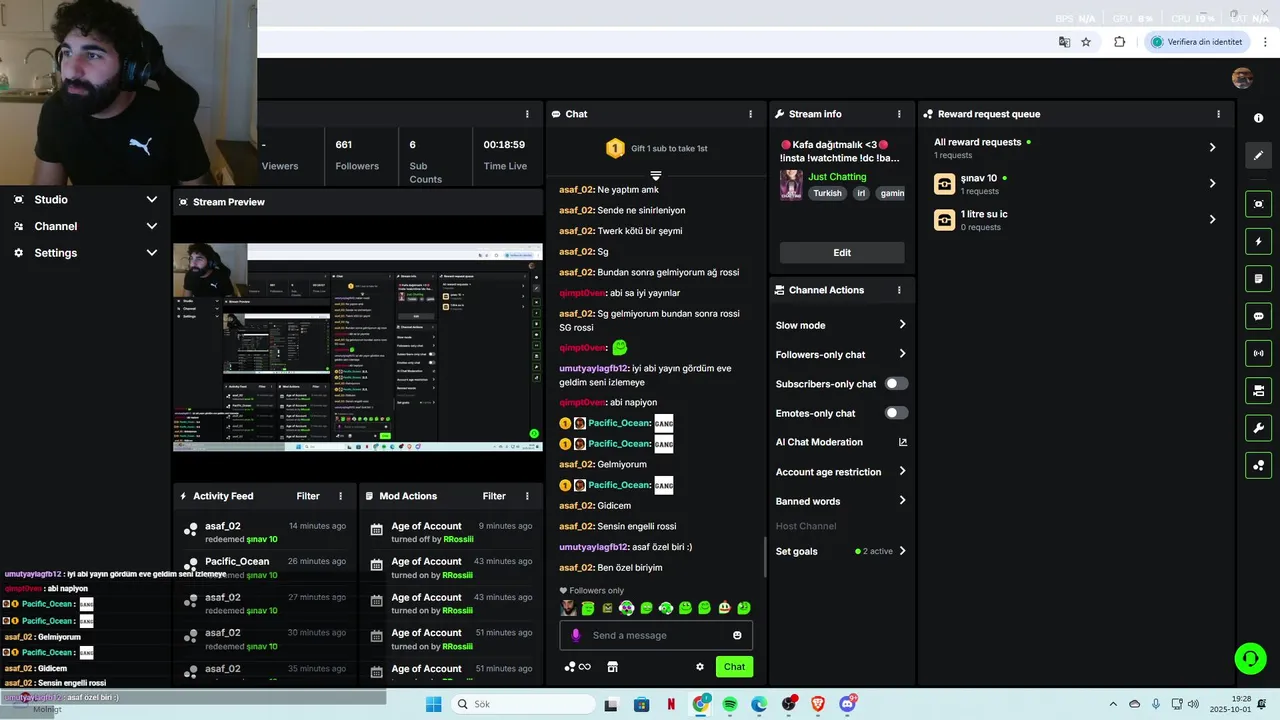This screenshot has height=720, width=1280.
Task: Open the browser extensions puzzle icon
Action: (1119, 42)
